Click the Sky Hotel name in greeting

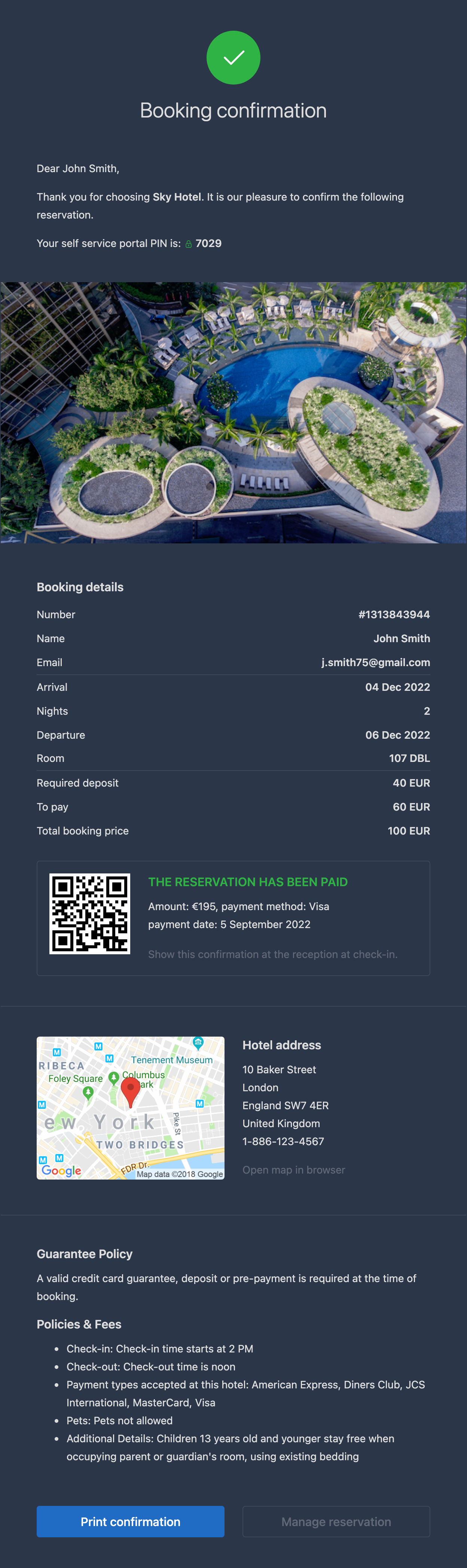[177, 196]
